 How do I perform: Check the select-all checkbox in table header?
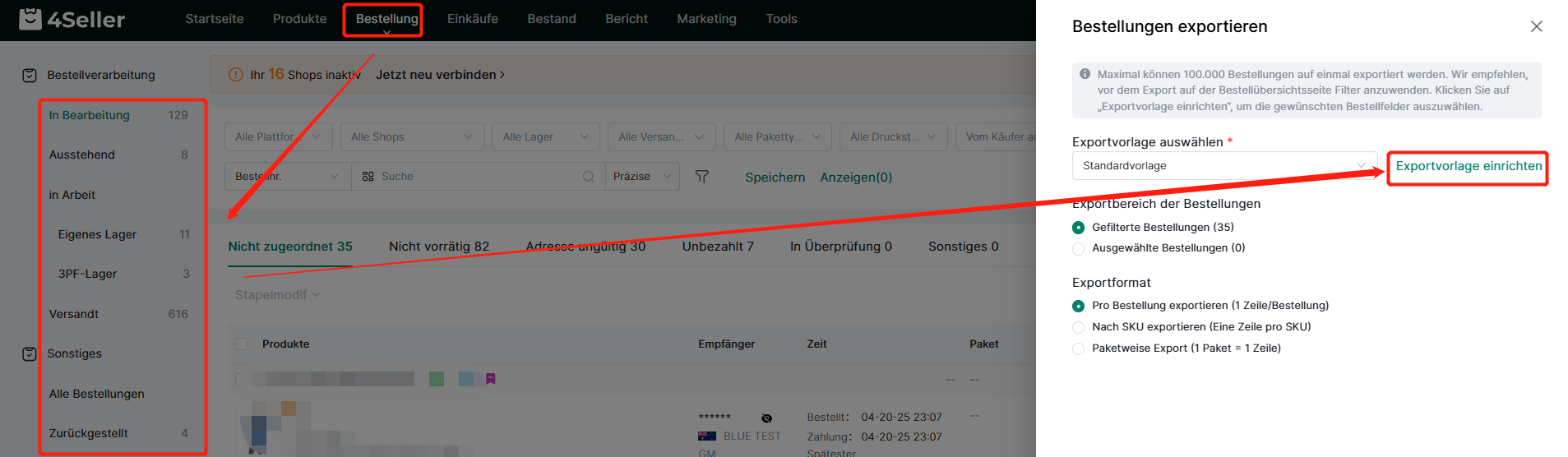[x=241, y=344]
